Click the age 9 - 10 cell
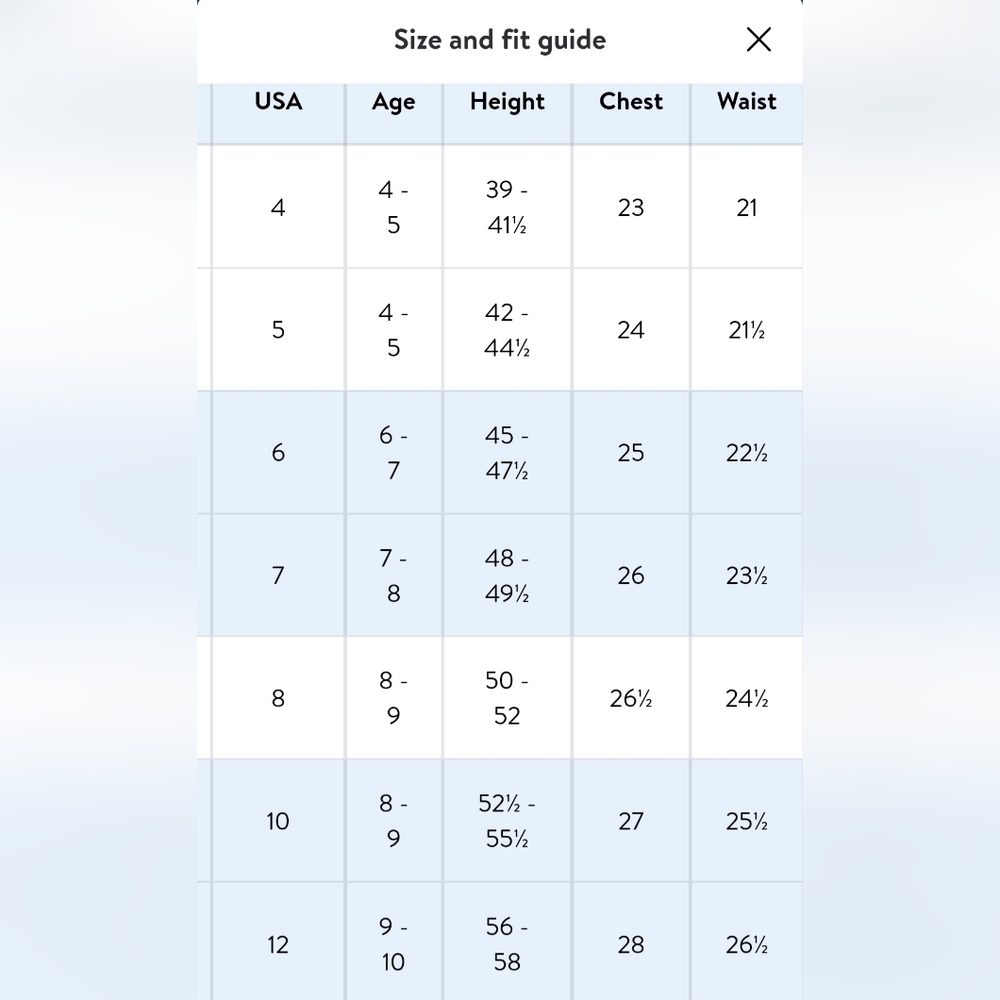Viewport: 1000px width, 1000px height. (x=393, y=943)
